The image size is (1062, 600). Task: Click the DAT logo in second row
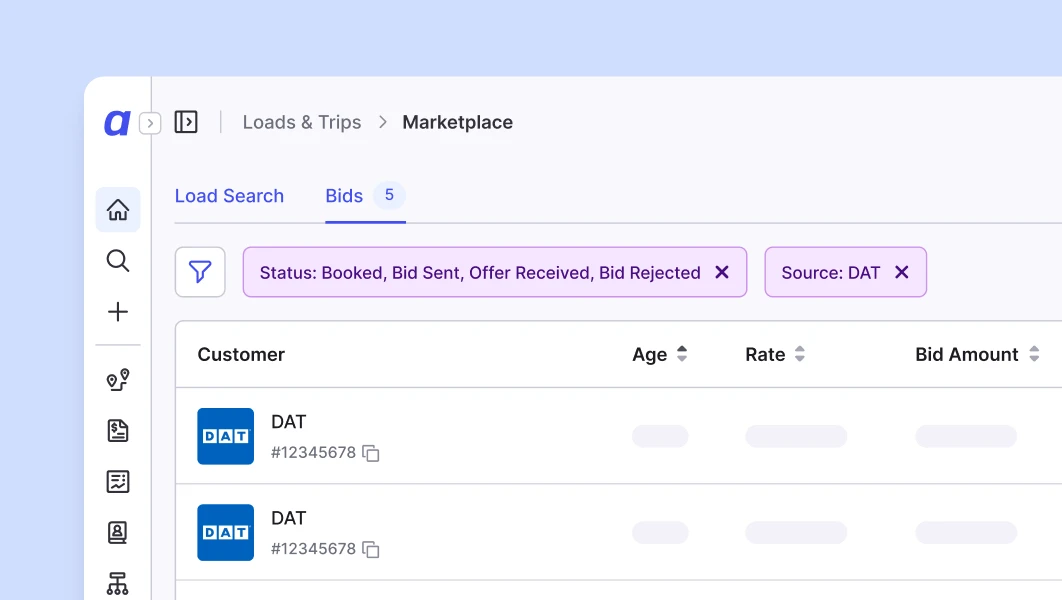coord(226,532)
